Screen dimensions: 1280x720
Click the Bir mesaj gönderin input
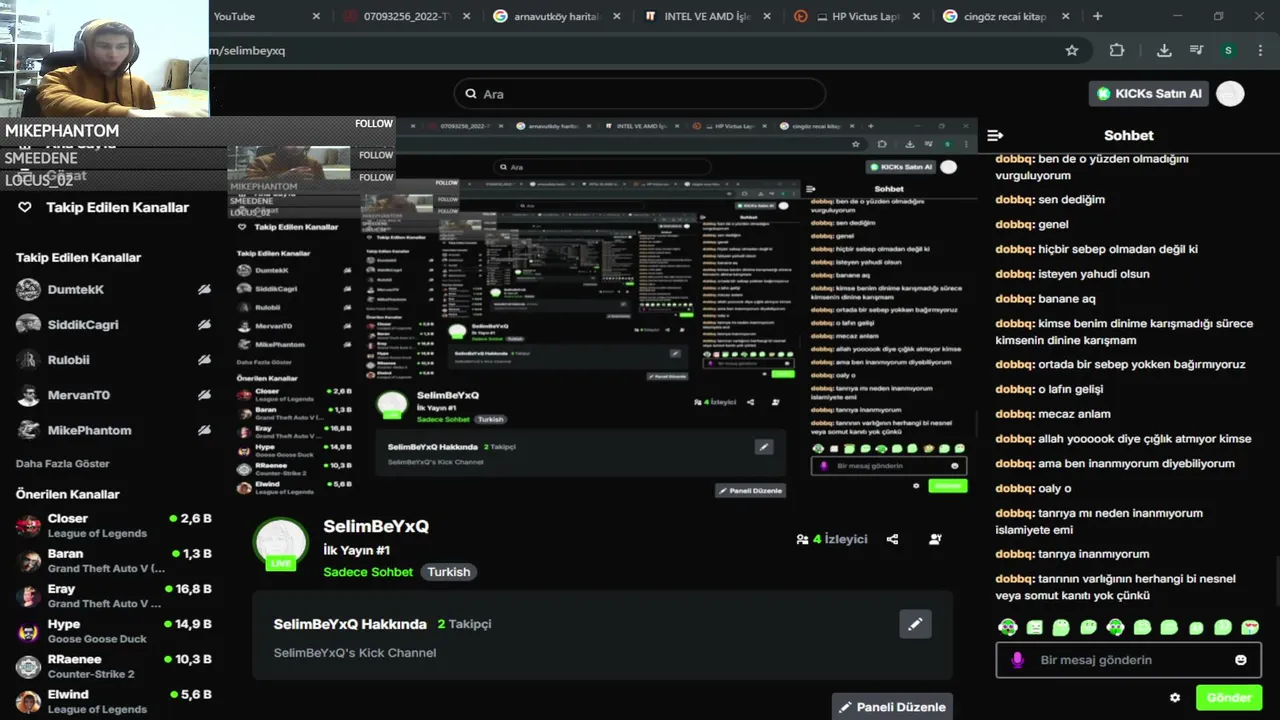point(1128,660)
